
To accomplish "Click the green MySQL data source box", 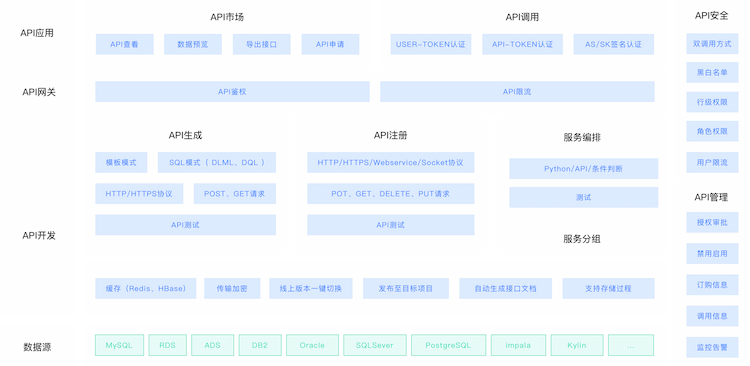I will pyautogui.click(x=119, y=345).
